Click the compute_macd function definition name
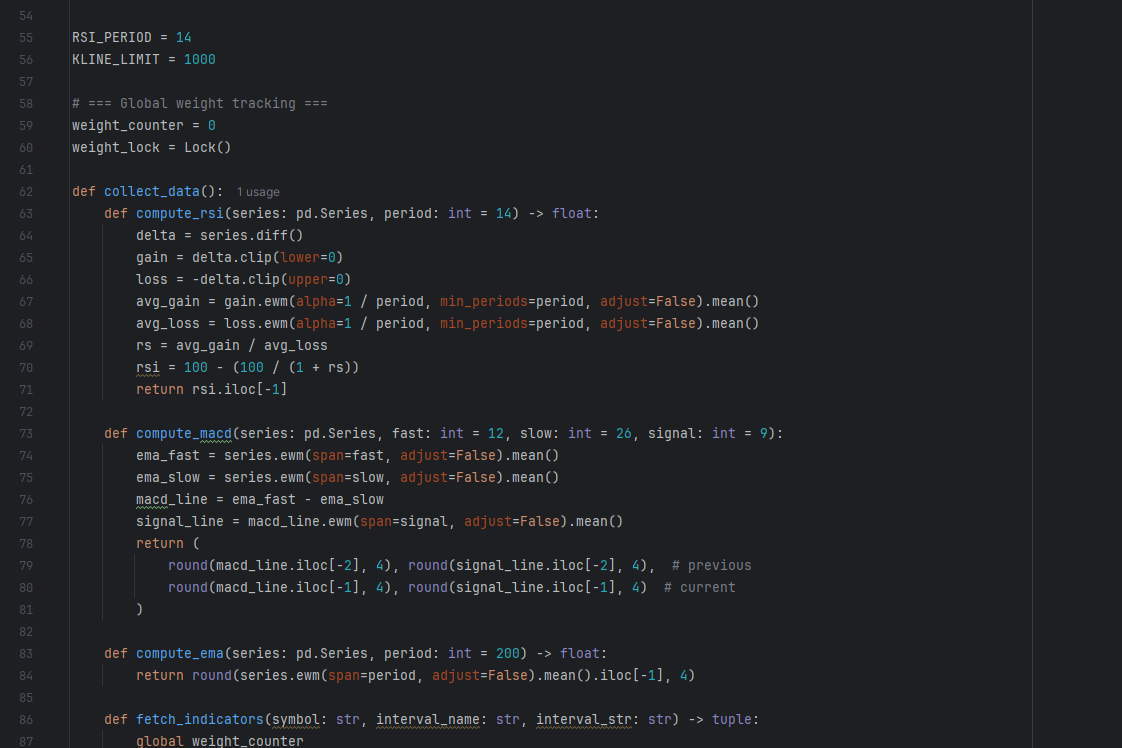This screenshot has height=748, width=1122. coord(183,433)
